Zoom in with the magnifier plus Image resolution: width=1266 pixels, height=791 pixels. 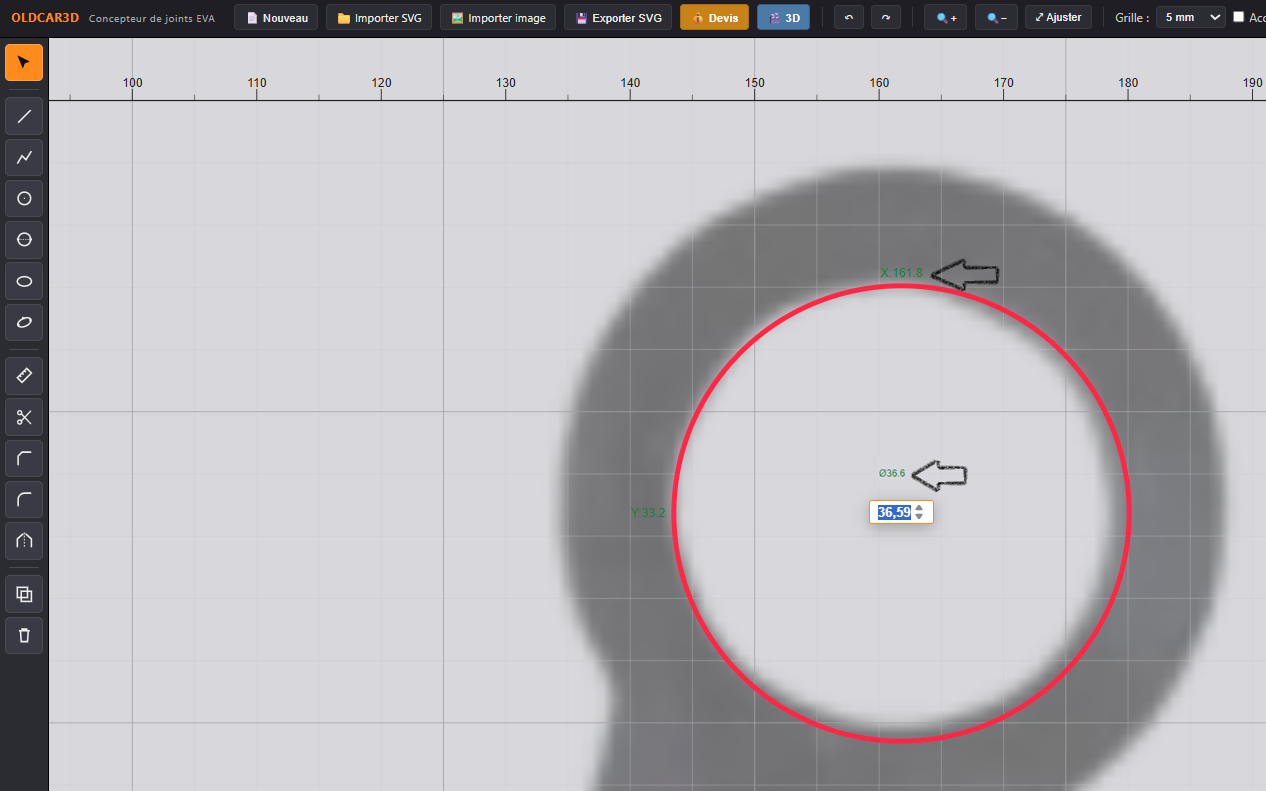pyautogui.click(x=945, y=17)
